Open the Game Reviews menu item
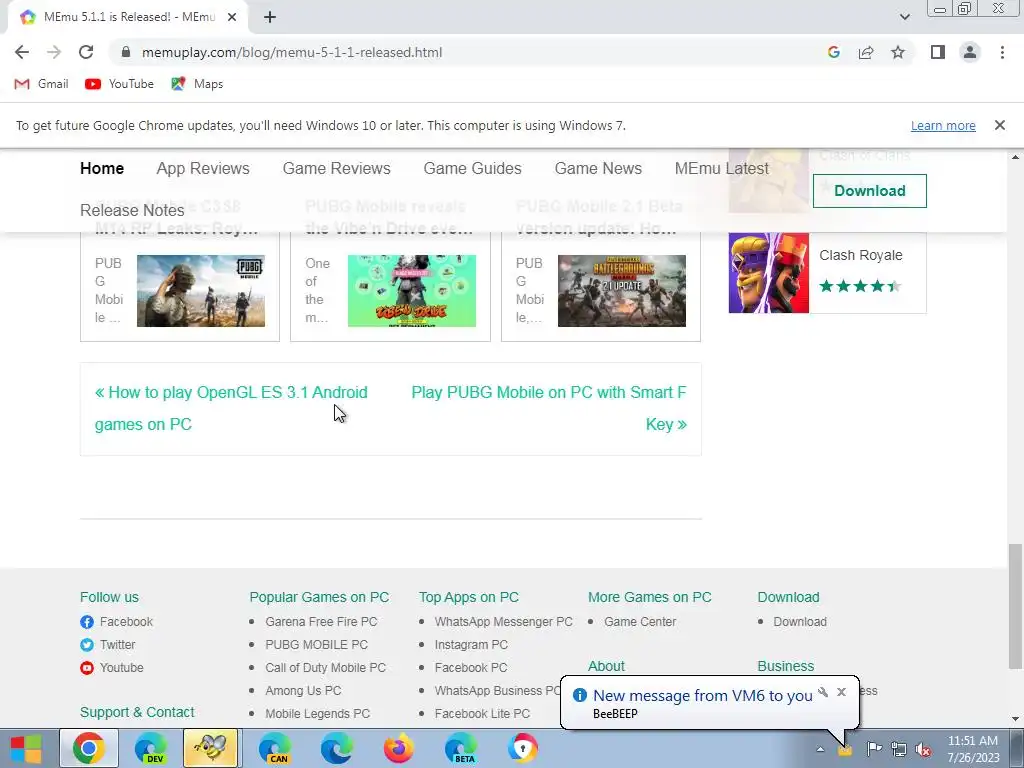 click(x=336, y=168)
